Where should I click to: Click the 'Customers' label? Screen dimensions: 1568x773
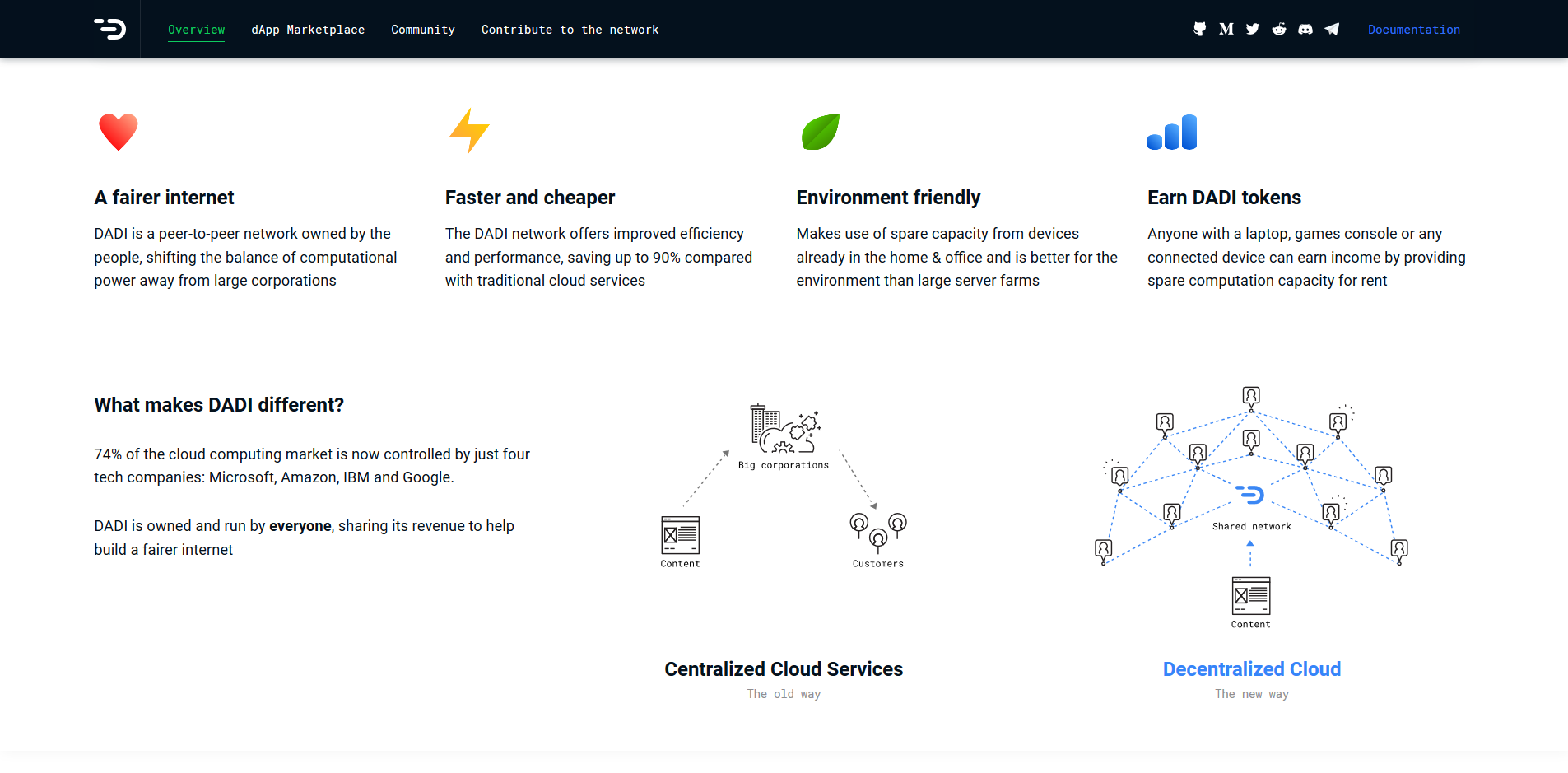coord(878,564)
